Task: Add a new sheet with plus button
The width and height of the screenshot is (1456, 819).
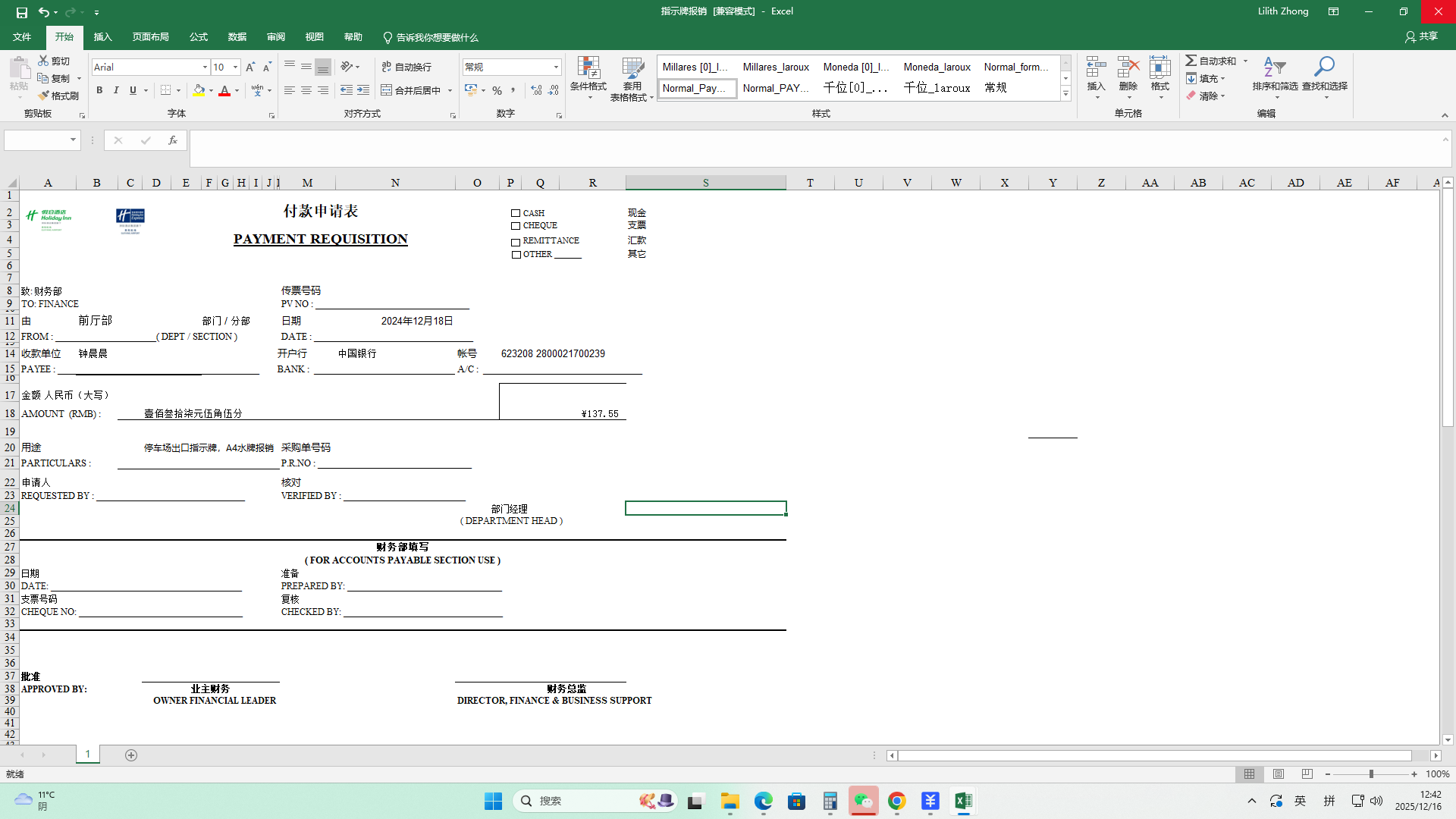Action: 131,755
